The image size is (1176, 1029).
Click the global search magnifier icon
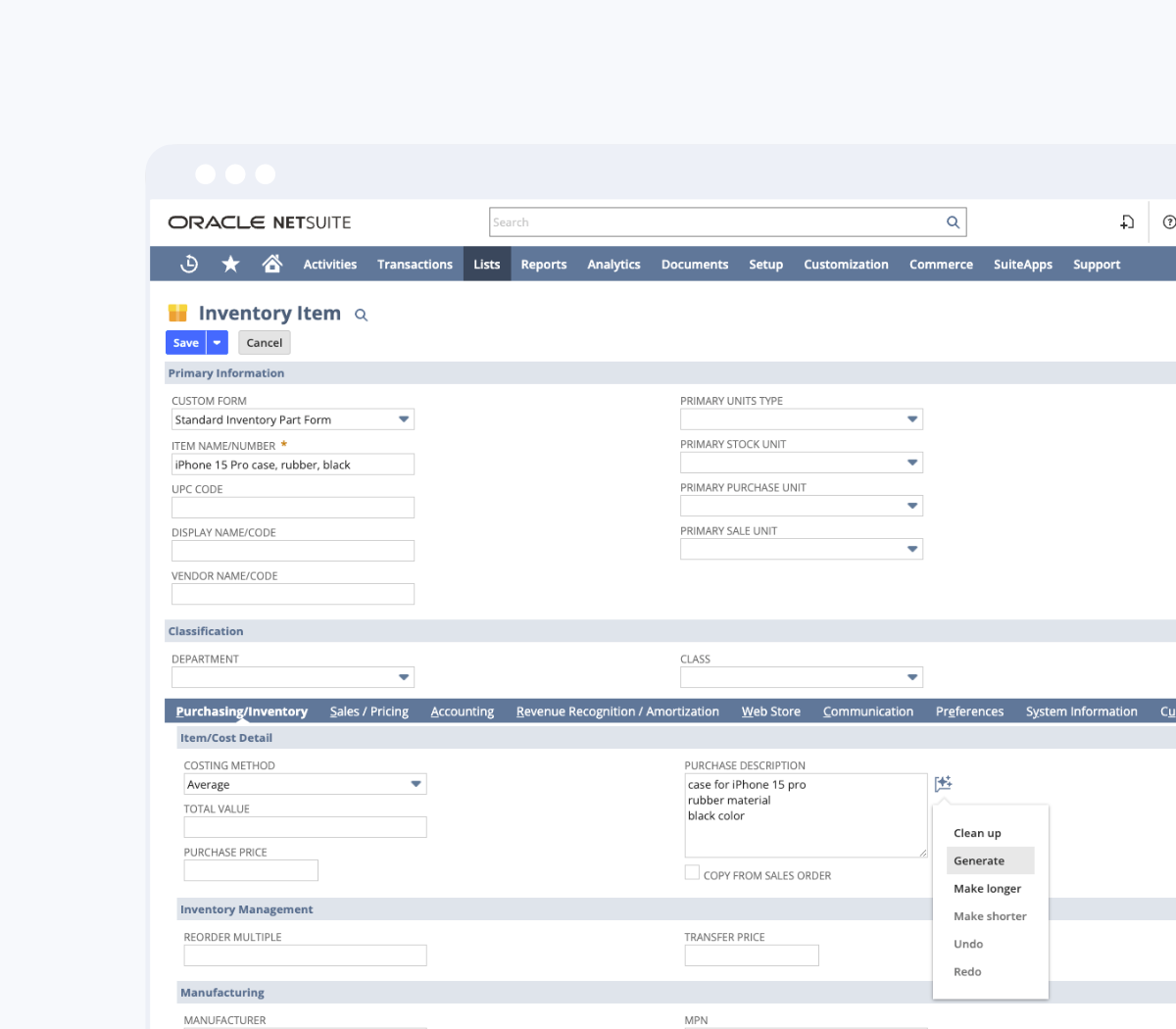[x=953, y=222]
